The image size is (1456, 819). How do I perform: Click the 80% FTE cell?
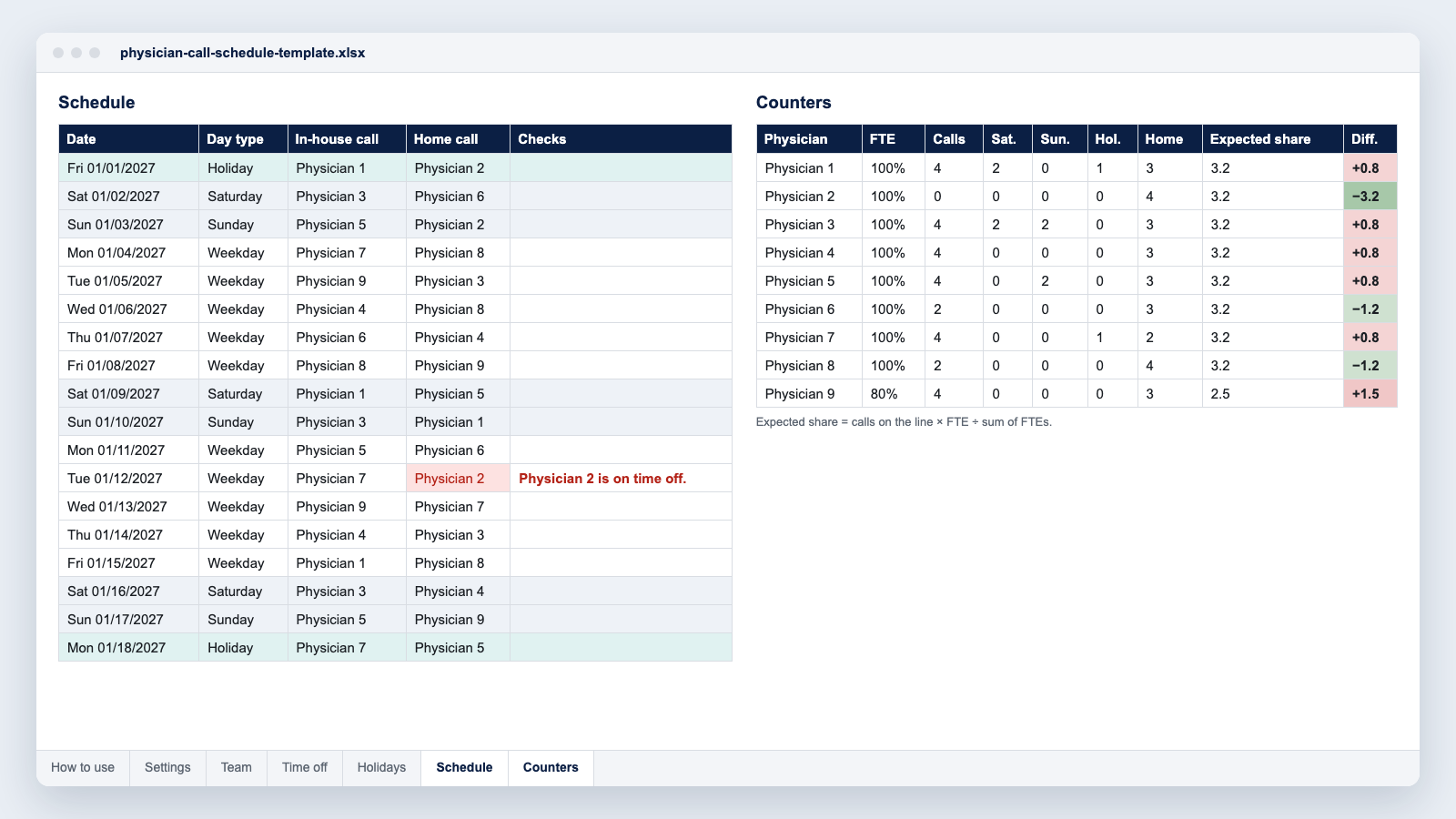click(893, 394)
